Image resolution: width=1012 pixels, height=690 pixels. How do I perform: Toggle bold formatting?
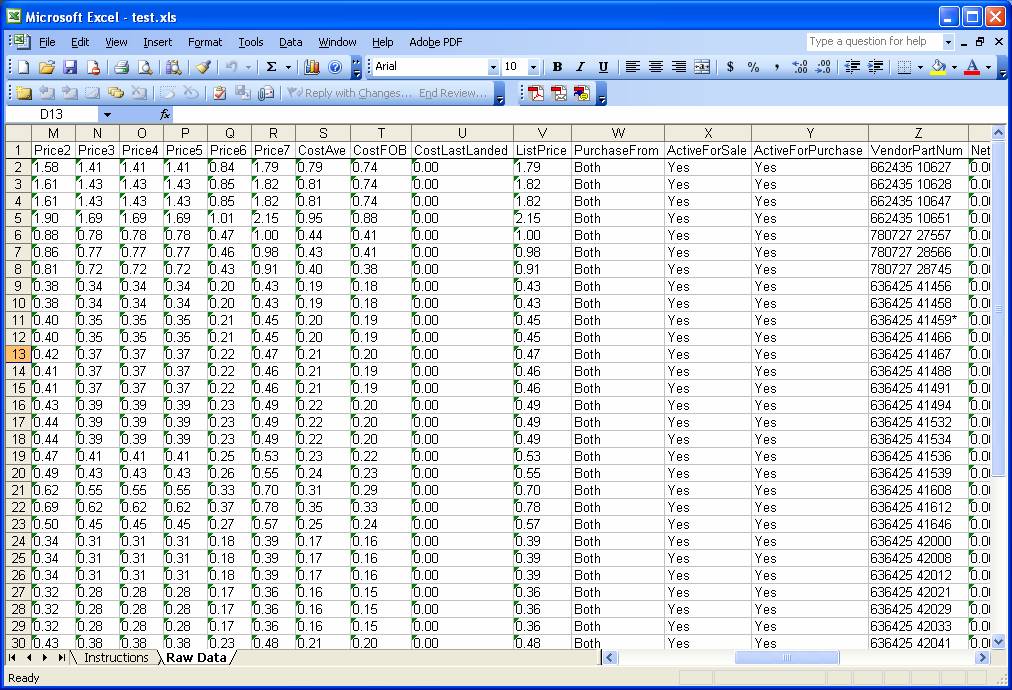557,67
